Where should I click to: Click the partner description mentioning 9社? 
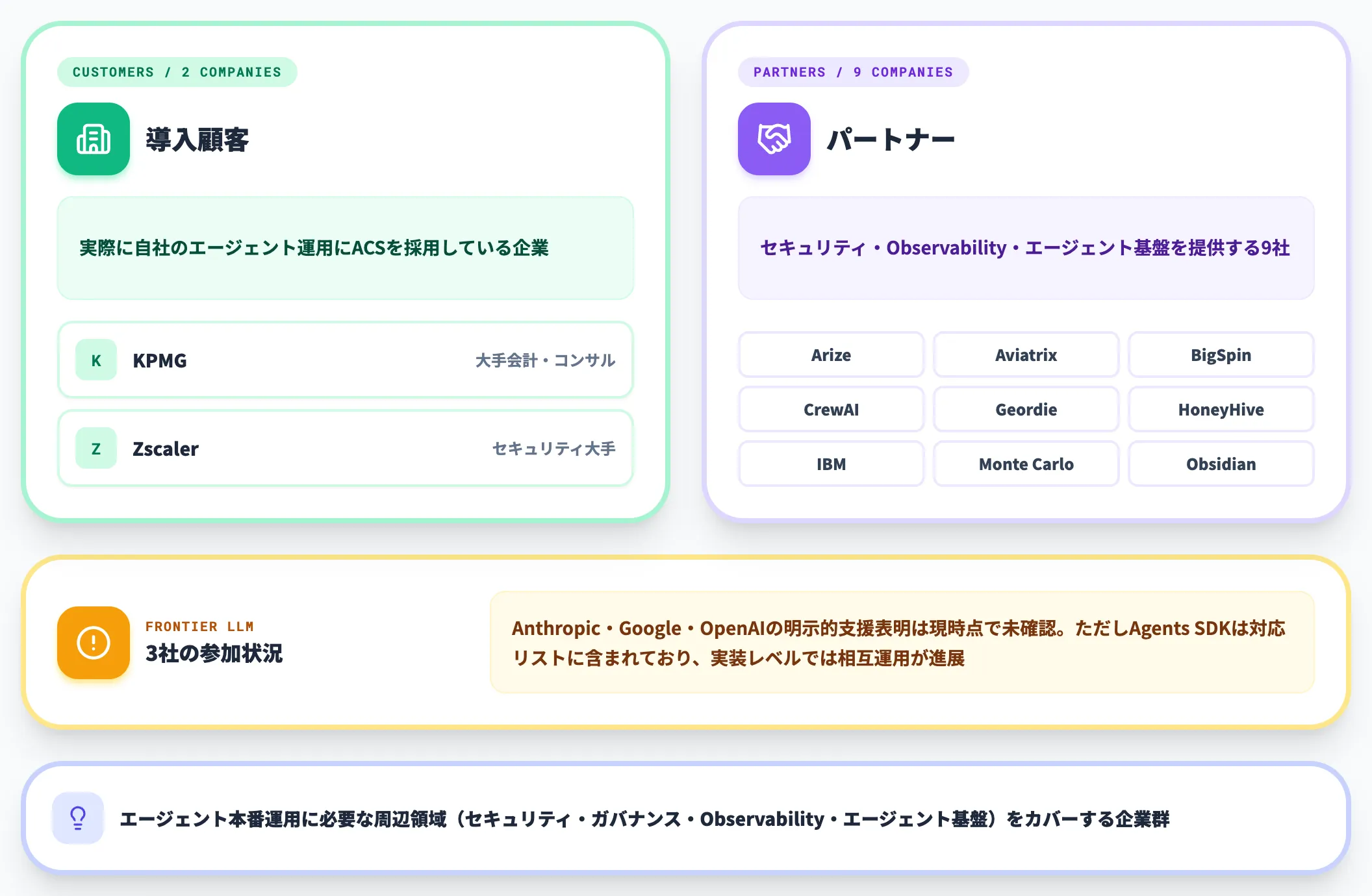(x=1025, y=248)
